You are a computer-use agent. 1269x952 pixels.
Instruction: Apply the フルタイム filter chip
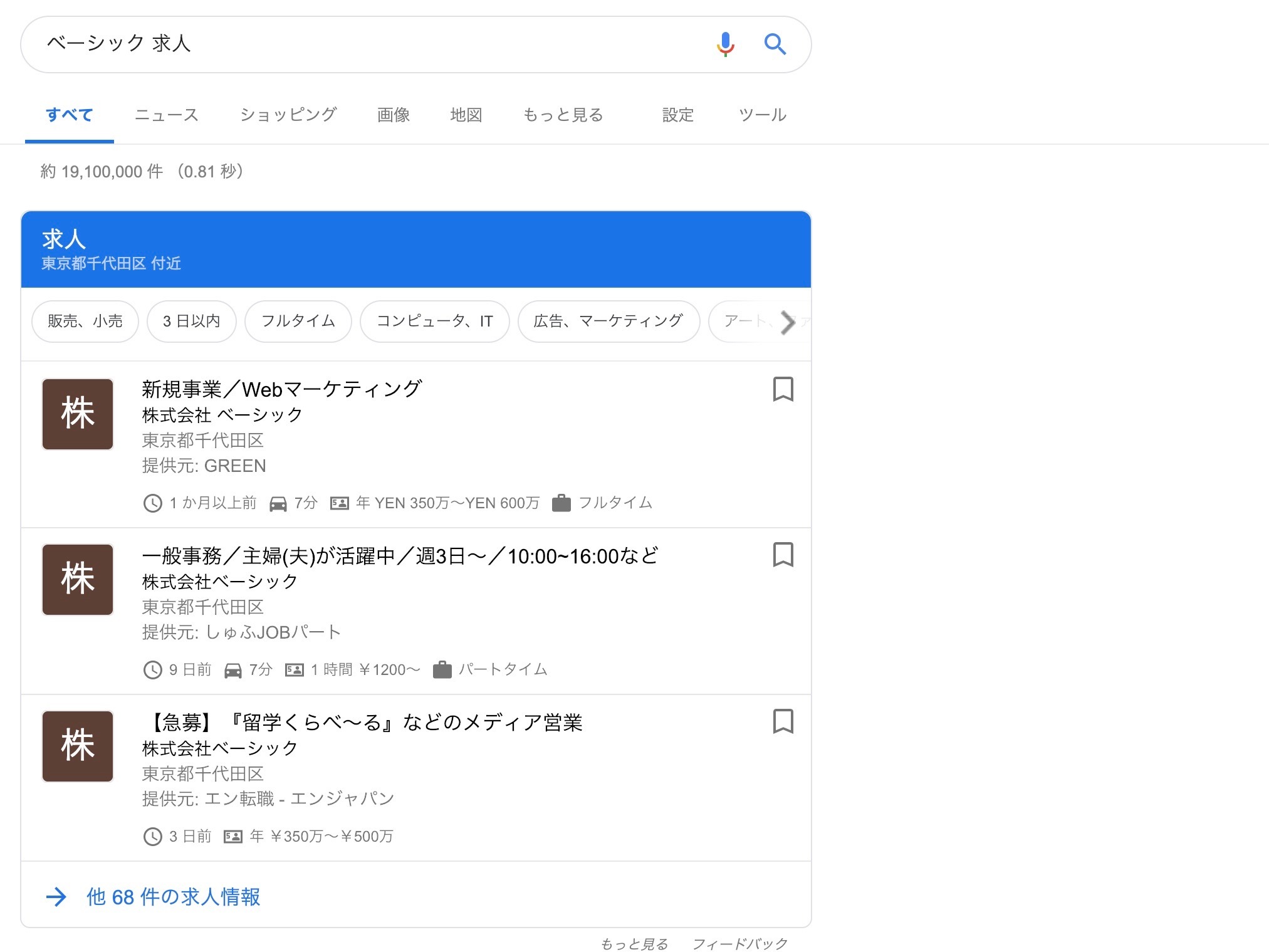click(298, 322)
